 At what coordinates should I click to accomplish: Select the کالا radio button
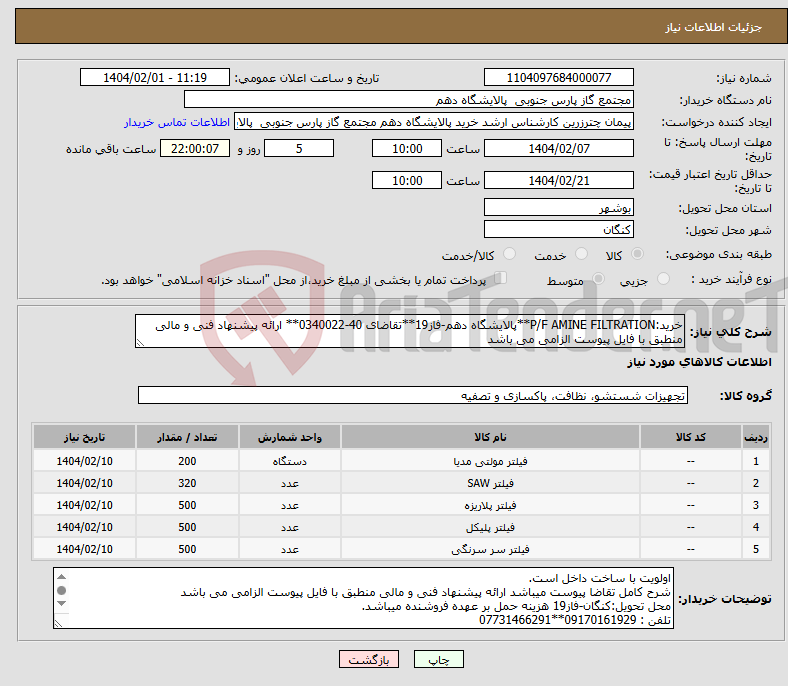tap(639, 256)
